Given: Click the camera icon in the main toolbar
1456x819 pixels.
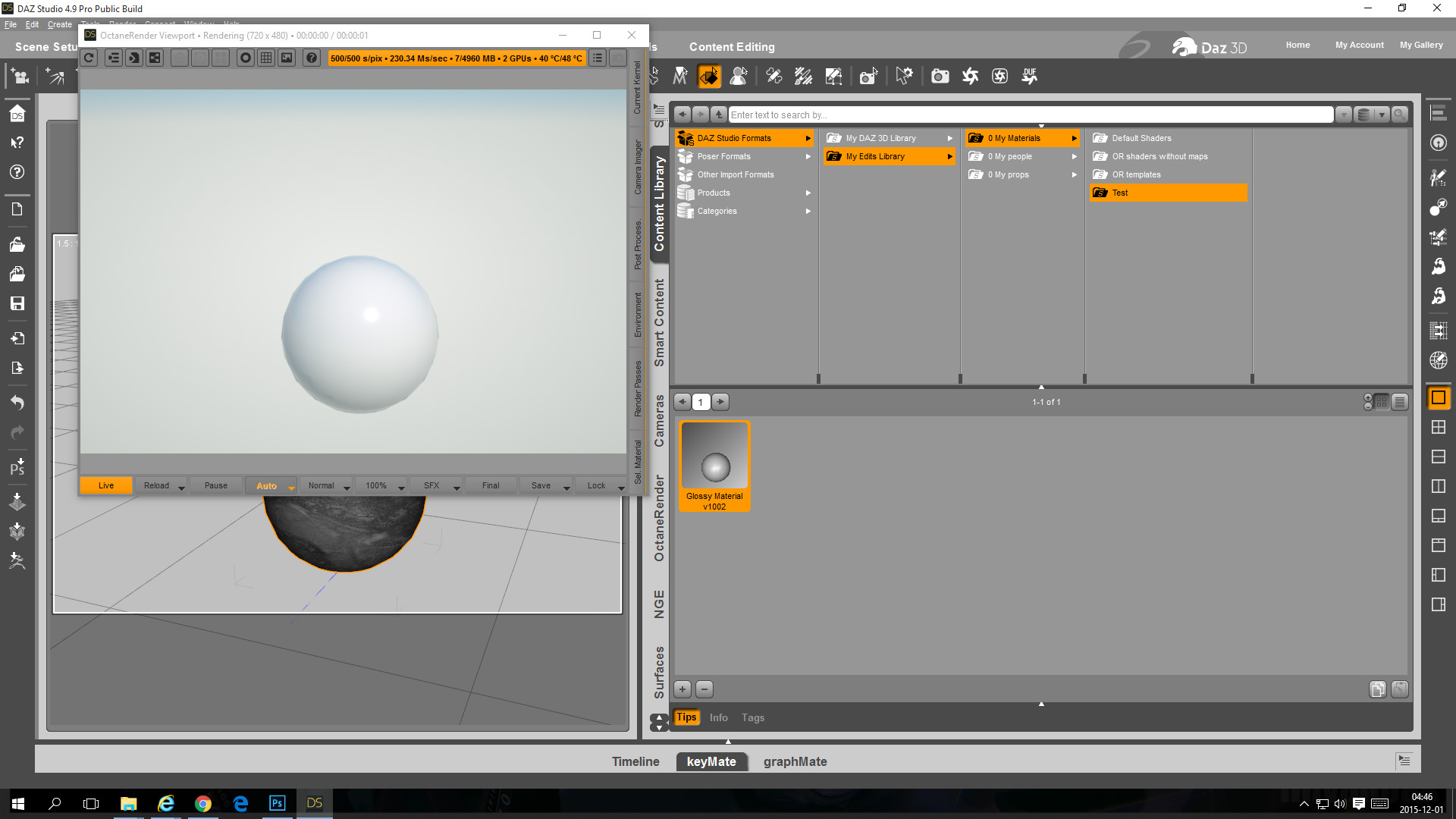Looking at the screenshot, I should pos(940,76).
